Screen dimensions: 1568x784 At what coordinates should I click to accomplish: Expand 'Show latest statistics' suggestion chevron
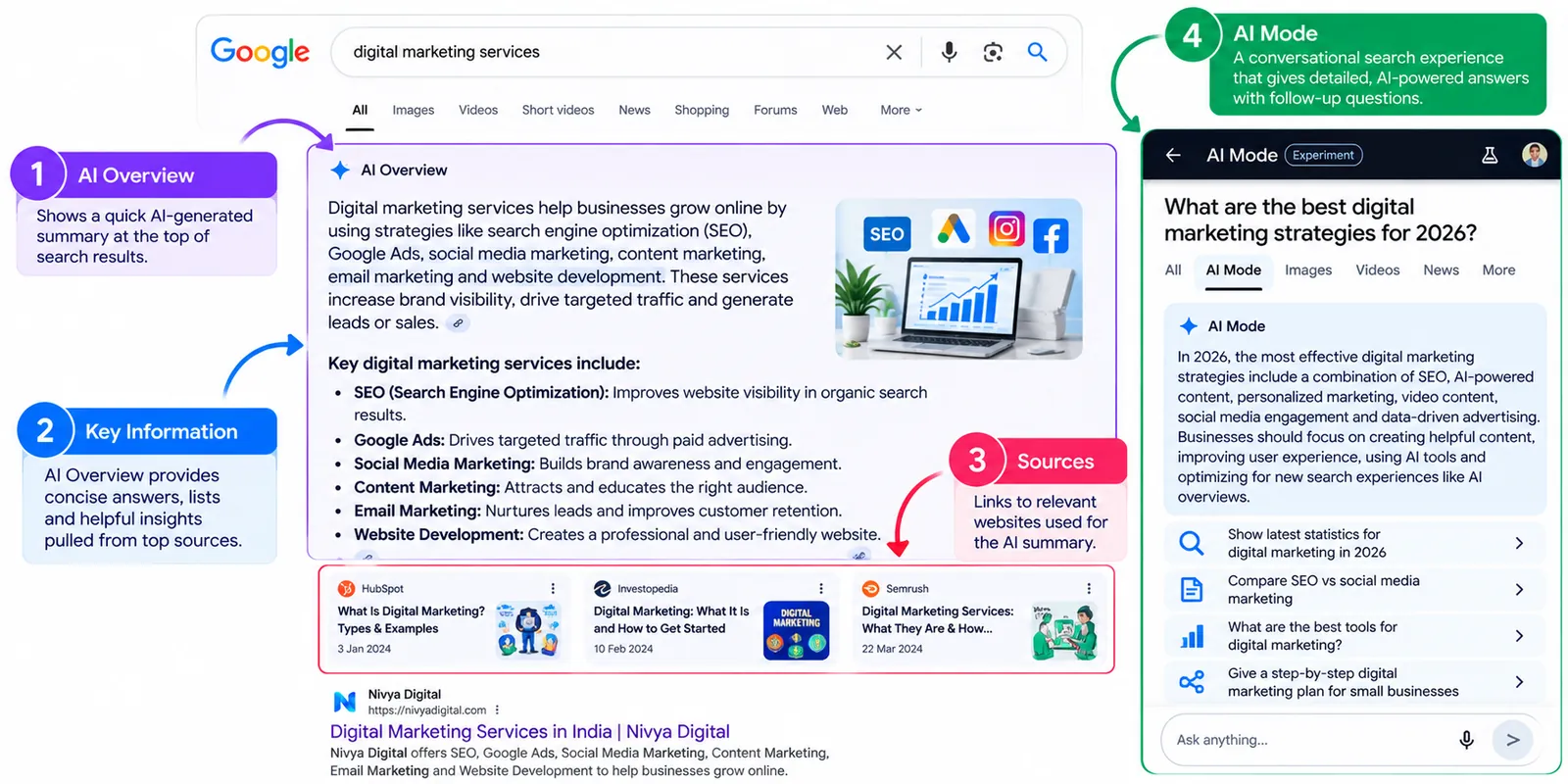click(x=1519, y=543)
